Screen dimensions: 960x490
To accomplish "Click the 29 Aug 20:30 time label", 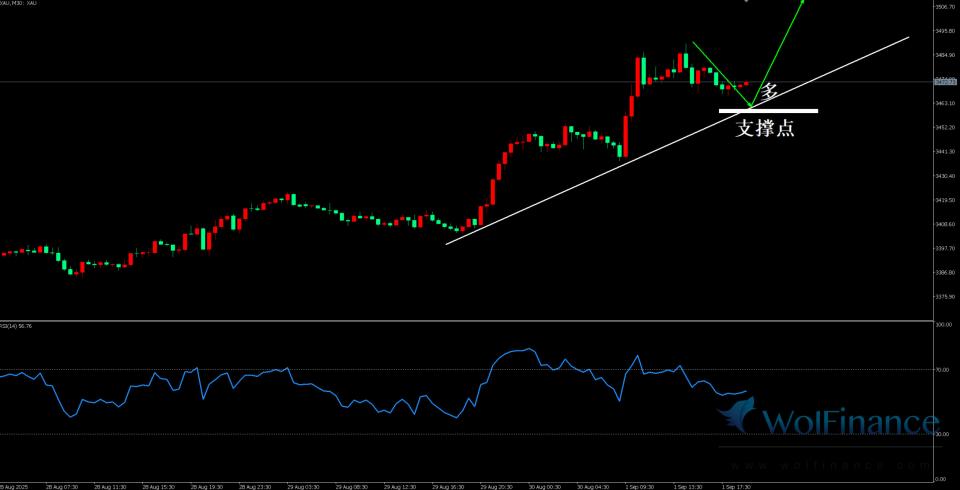I will pyautogui.click(x=497, y=486).
